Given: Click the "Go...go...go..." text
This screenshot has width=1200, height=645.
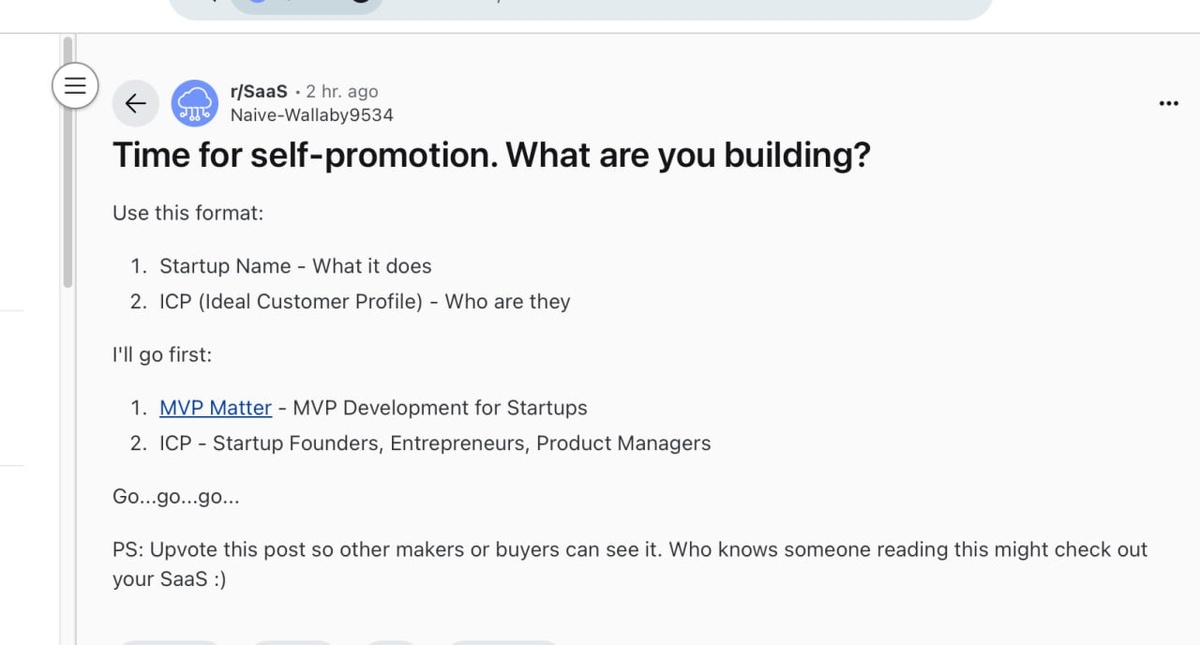Looking at the screenshot, I should pos(176,497).
